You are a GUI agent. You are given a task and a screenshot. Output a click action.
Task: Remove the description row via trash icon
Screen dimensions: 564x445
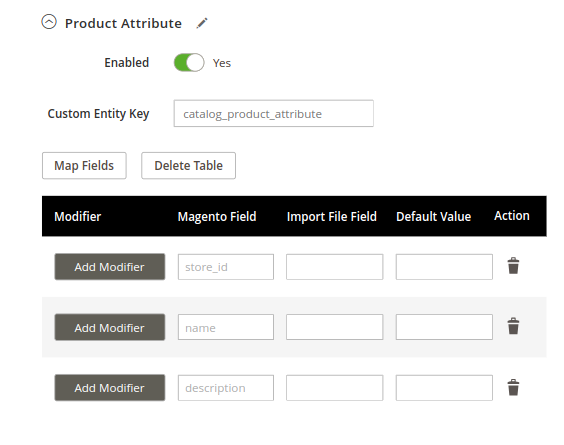coord(513,387)
